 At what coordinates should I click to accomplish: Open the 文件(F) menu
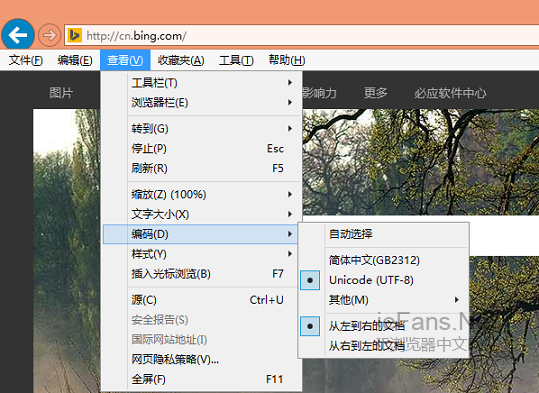26,61
